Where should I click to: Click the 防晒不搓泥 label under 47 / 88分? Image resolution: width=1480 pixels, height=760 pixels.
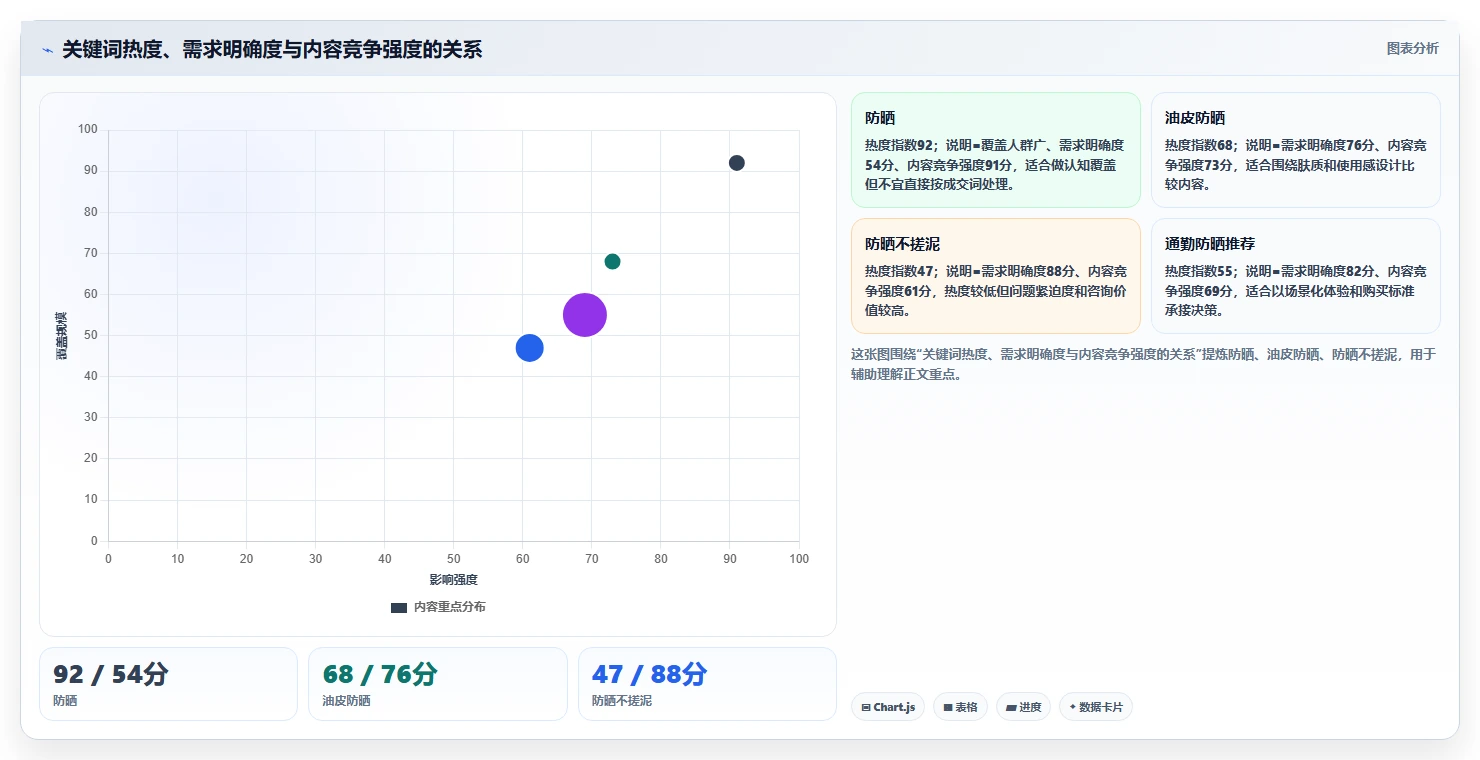pyautogui.click(x=622, y=701)
